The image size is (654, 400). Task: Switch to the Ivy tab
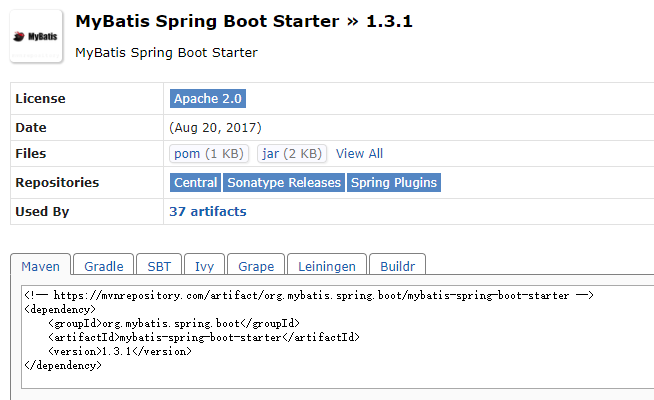(204, 266)
